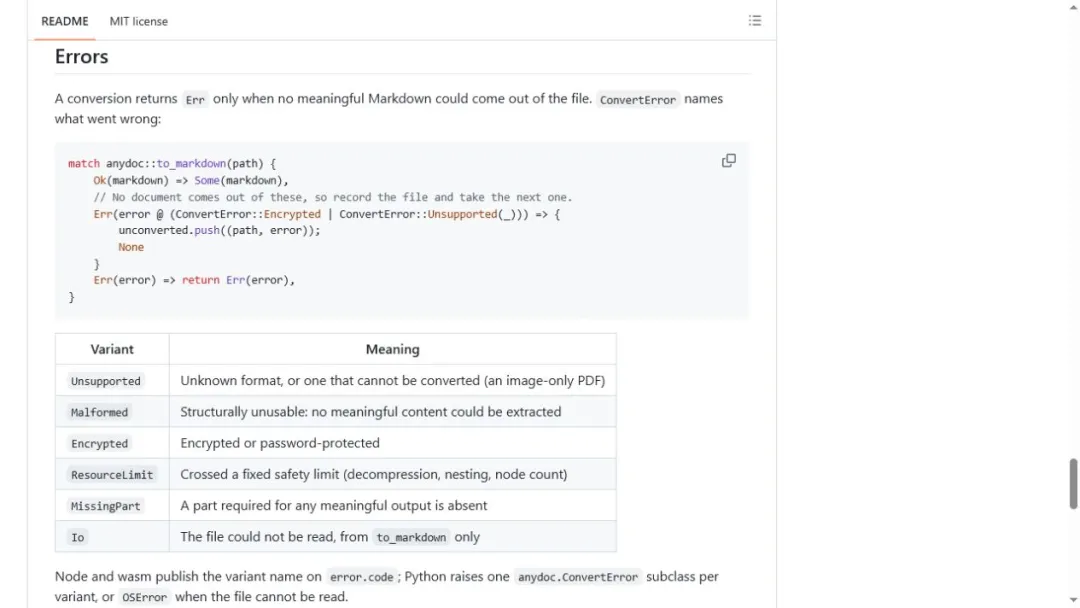The image size is (1080, 608).
Task: Click the scrollbar up arrow
Action: [x=1072, y=6]
